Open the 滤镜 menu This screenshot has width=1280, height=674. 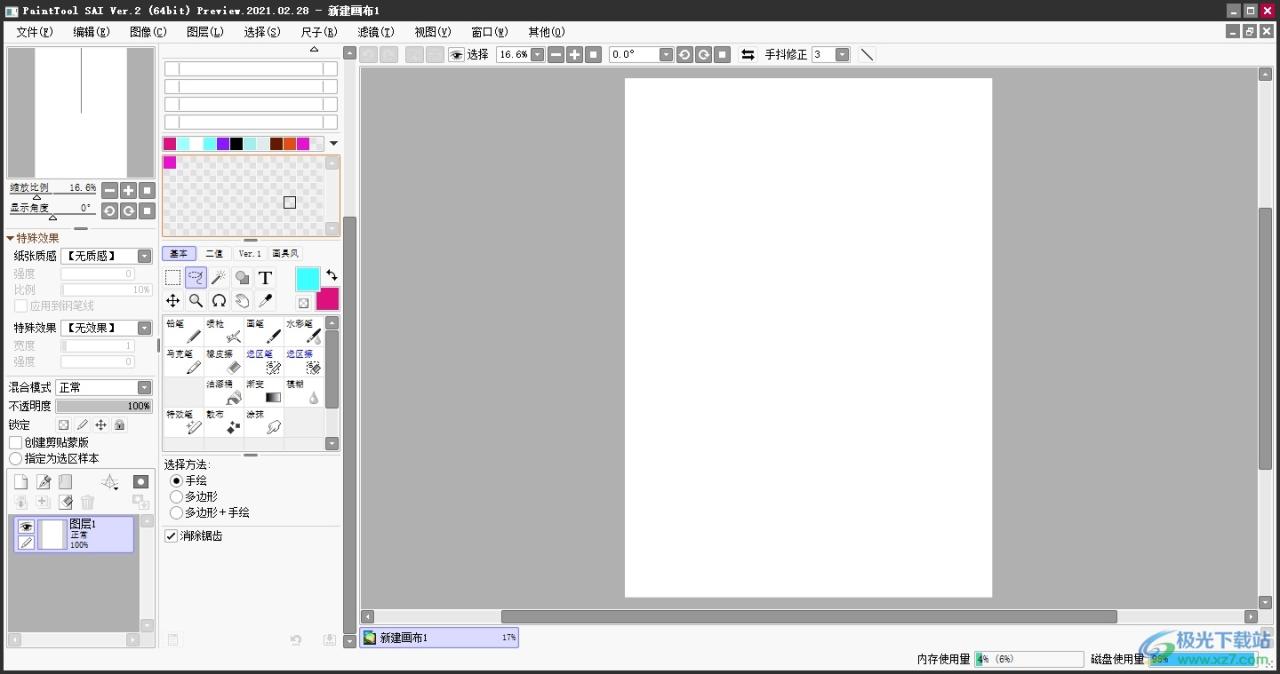pyautogui.click(x=376, y=32)
